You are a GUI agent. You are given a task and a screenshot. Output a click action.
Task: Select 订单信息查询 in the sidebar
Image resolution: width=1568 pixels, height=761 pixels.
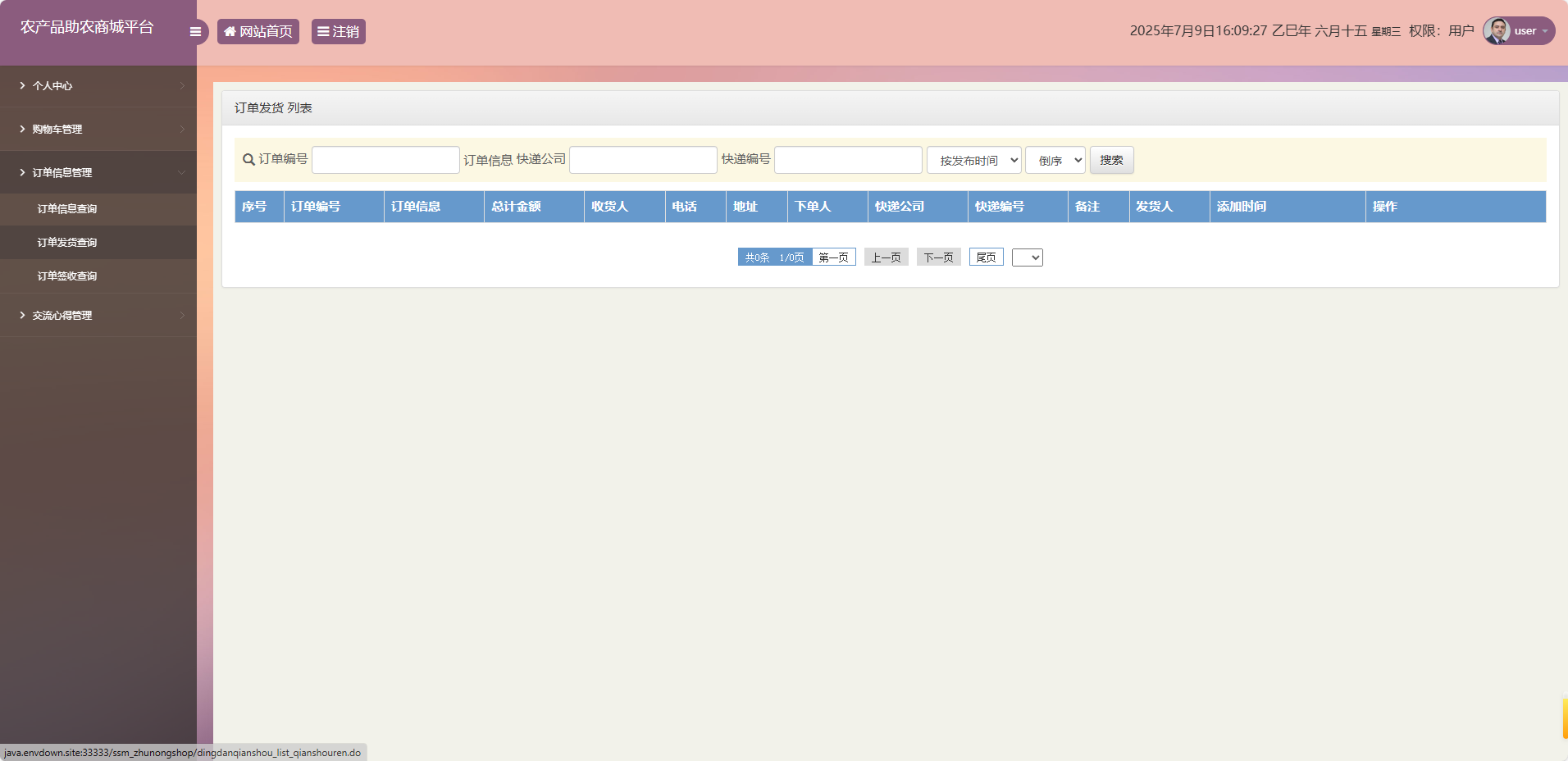pyautogui.click(x=66, y=208)
